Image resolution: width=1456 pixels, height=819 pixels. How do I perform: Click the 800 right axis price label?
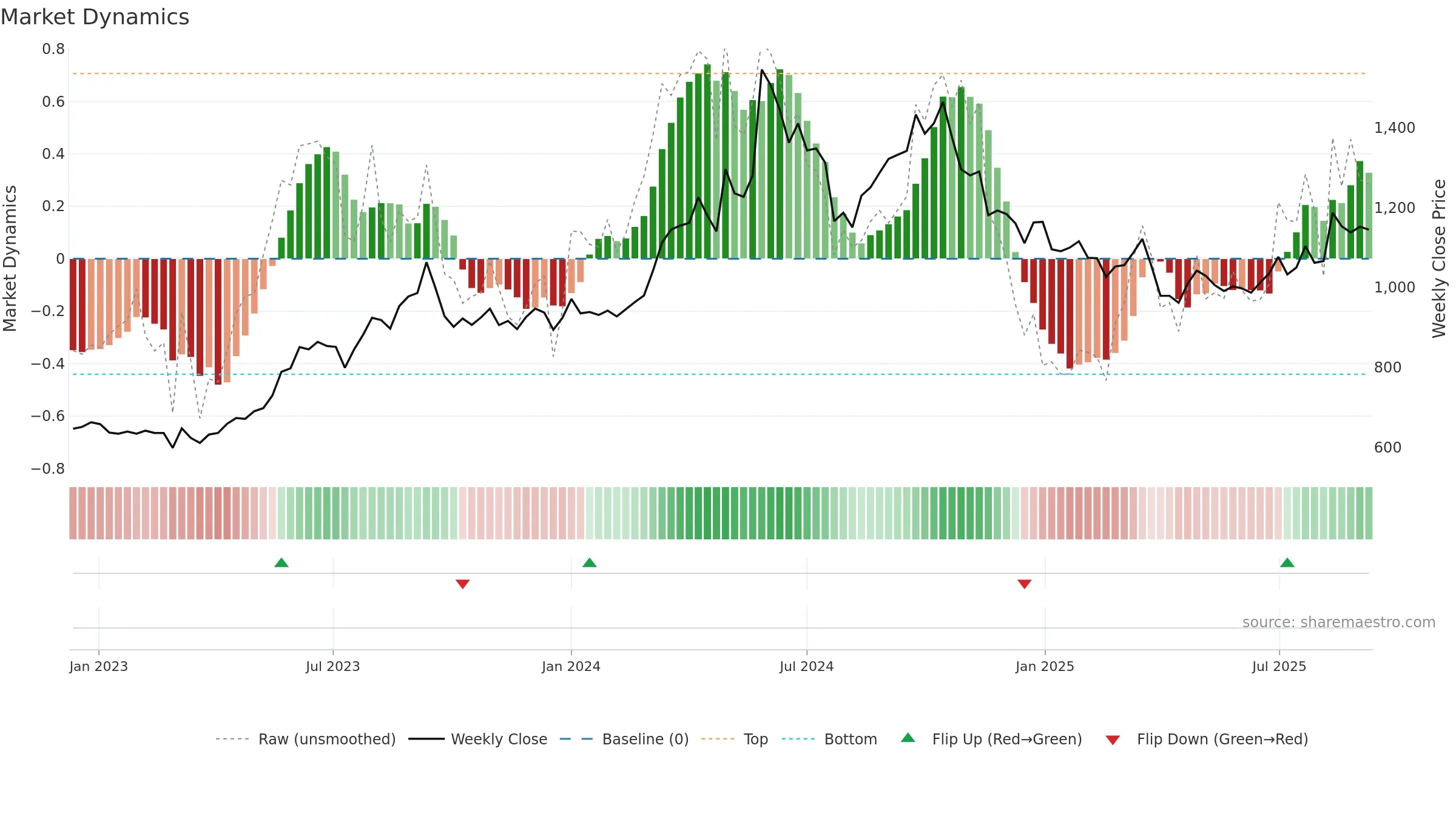[x=1388, y=368]
